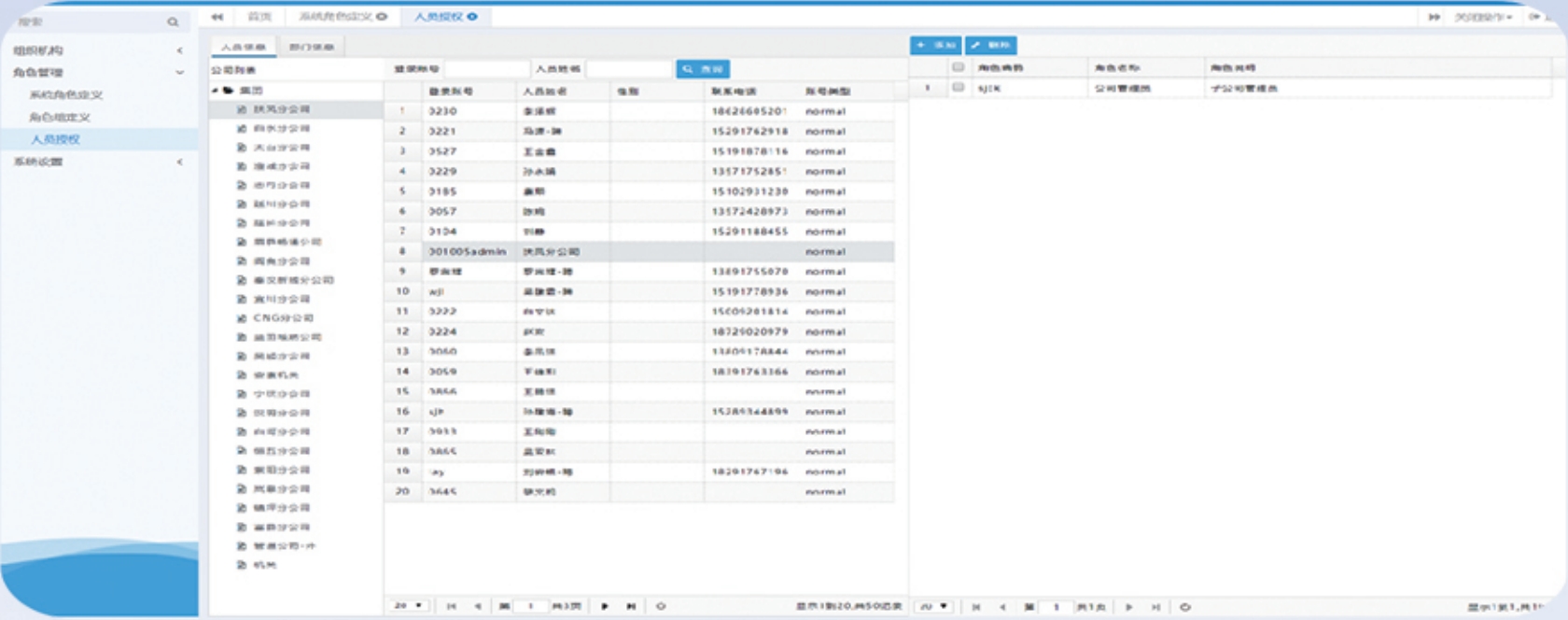Open 角色组定义 in the sidebar
The height and width of the screenshot is (620, 1568).
pyautogui.click(x=59, y=118)
